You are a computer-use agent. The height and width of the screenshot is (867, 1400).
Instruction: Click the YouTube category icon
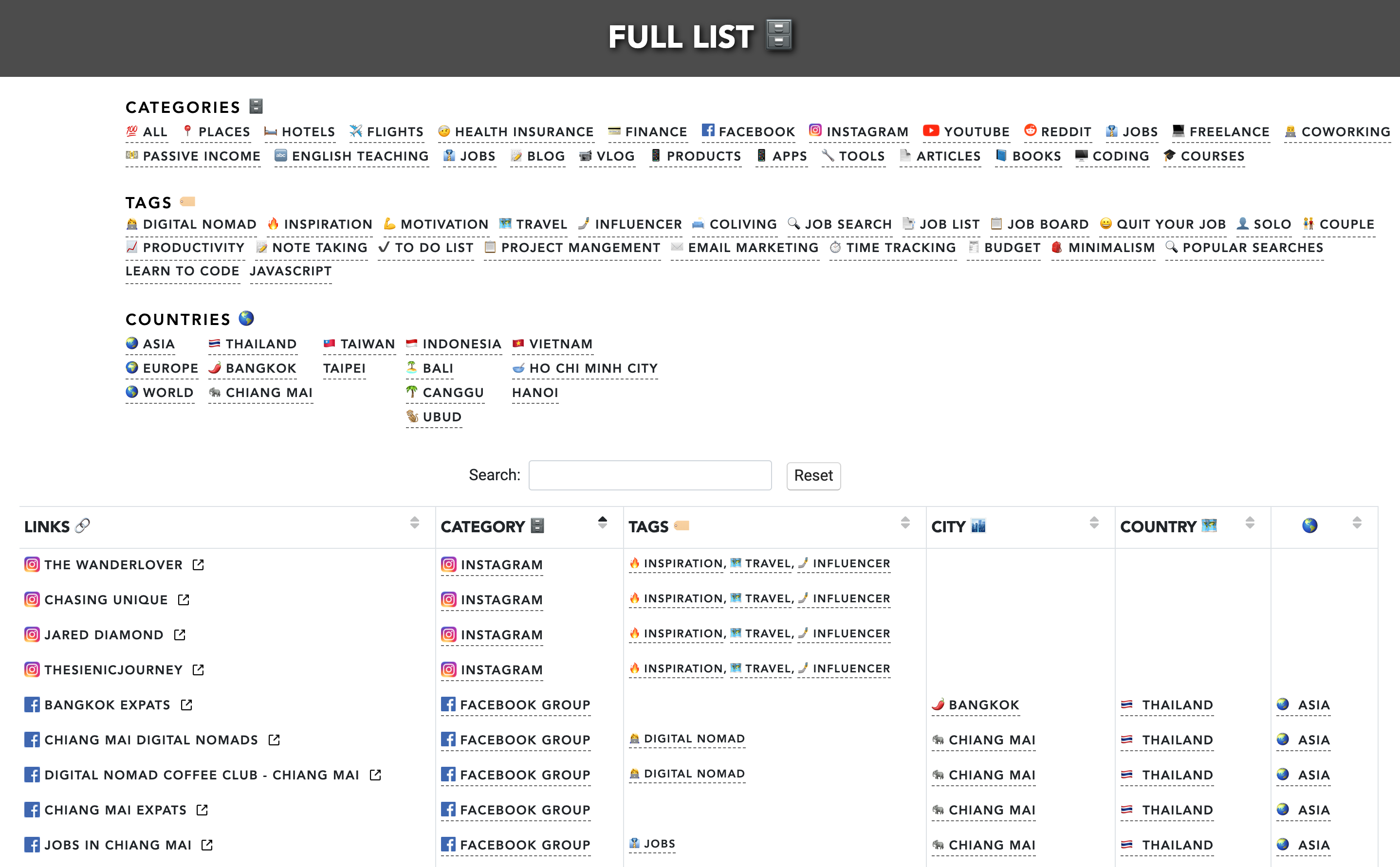click(x=930, y=131)
